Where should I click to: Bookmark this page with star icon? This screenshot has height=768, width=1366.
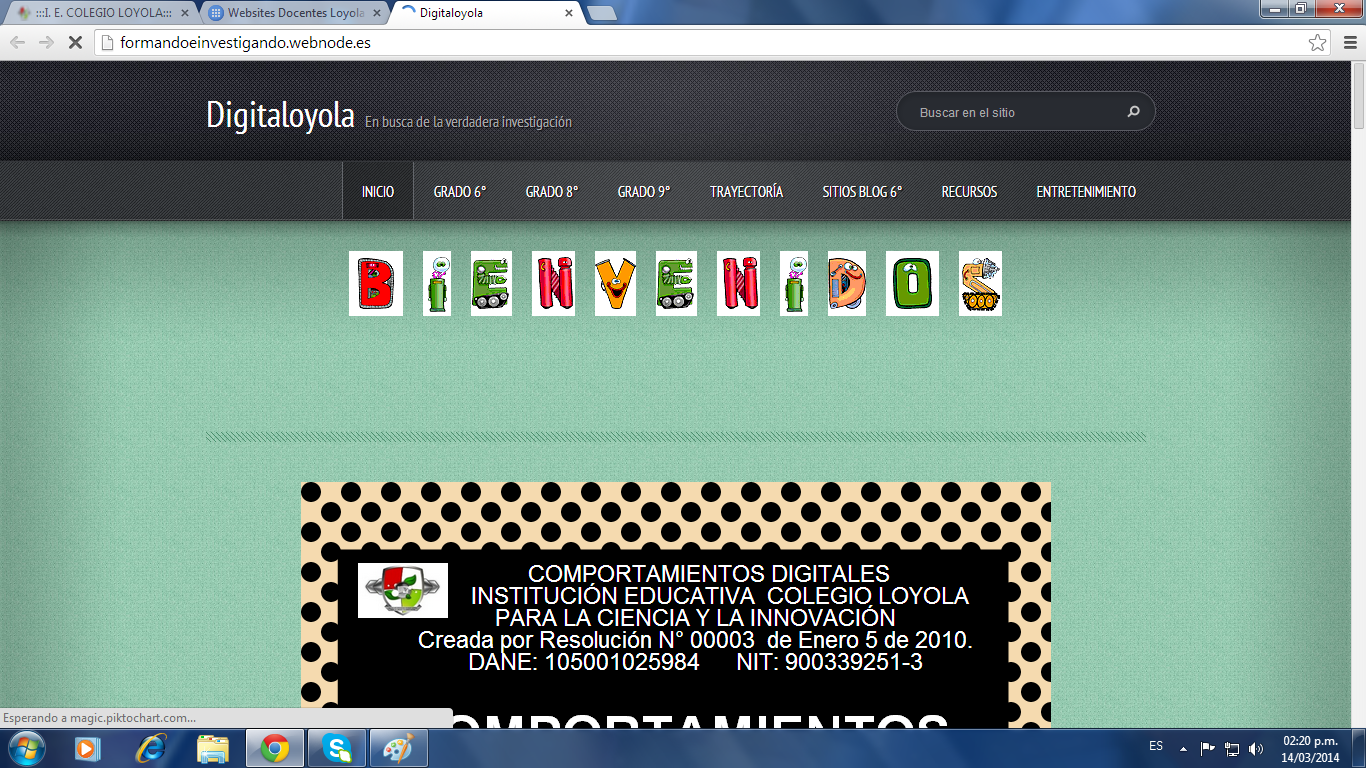coord(1317,43)
